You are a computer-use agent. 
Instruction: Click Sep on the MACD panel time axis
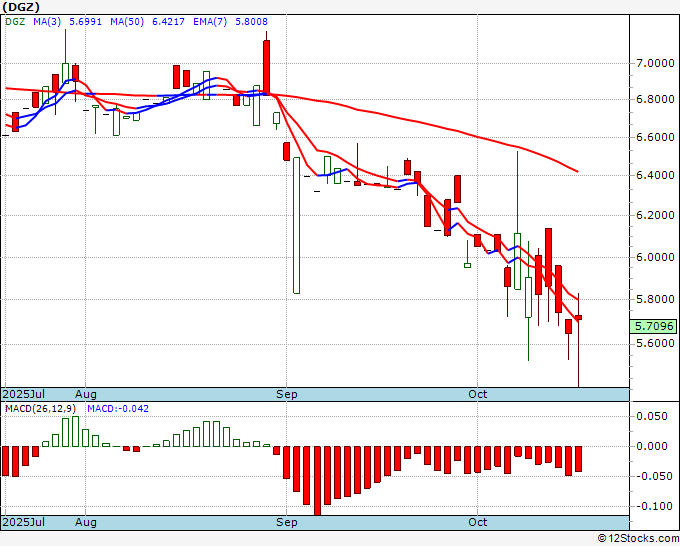287,523
